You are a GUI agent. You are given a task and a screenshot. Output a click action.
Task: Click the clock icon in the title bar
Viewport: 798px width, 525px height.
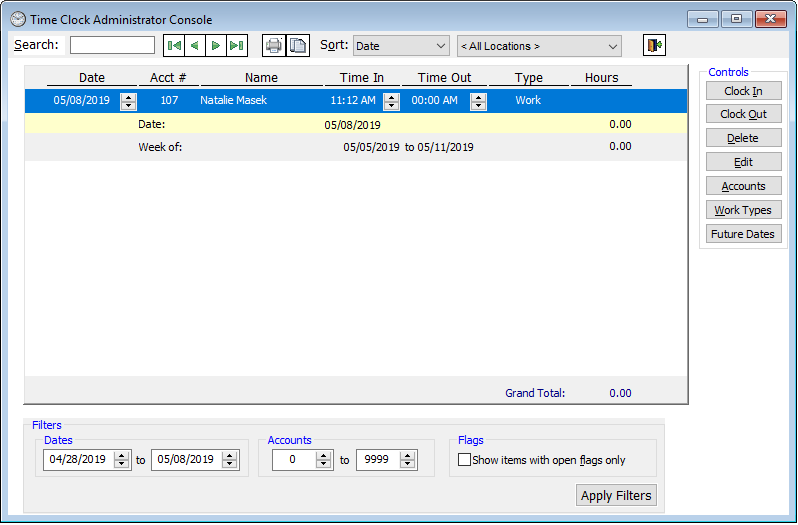coord(18,19)
